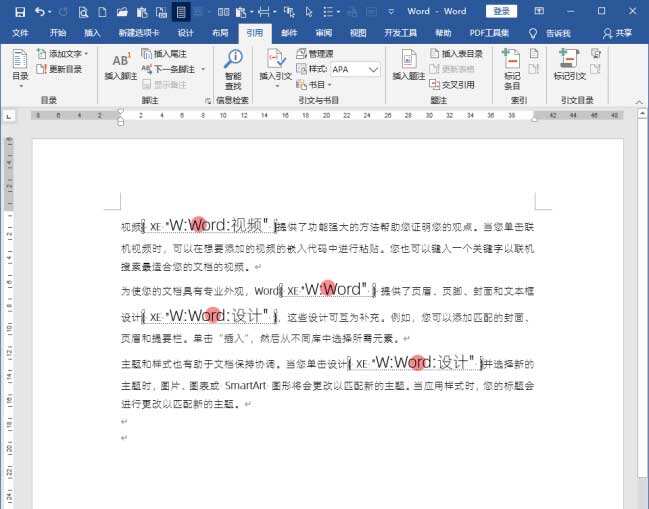Switch to the Home (开始) tab
Screen dimensions: 649x509
(x=58, y=33)
